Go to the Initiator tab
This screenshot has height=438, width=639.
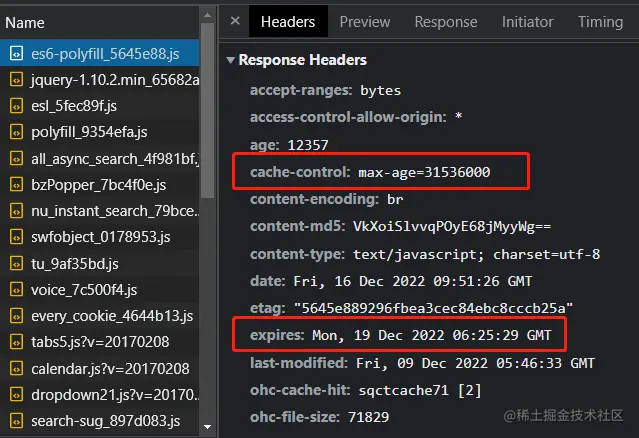[527, 21]
